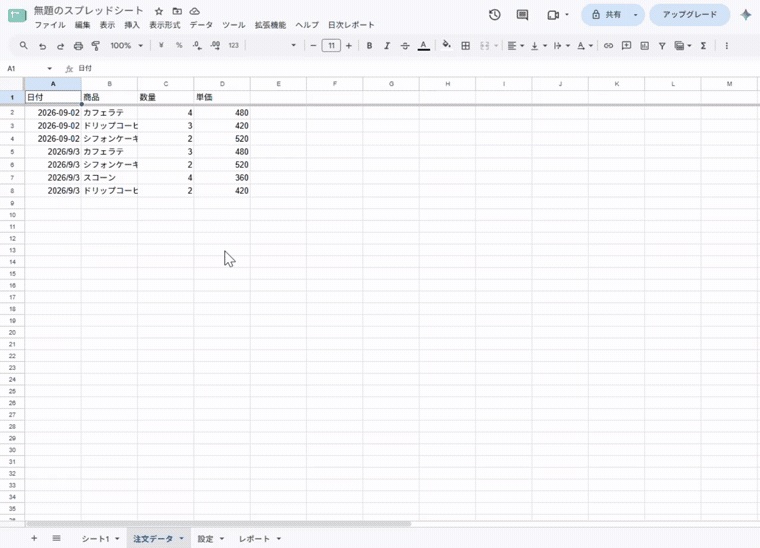The image size is (760, 548).
Task: Open the Gemini sparkle assistant
Action: click(745, 15)
